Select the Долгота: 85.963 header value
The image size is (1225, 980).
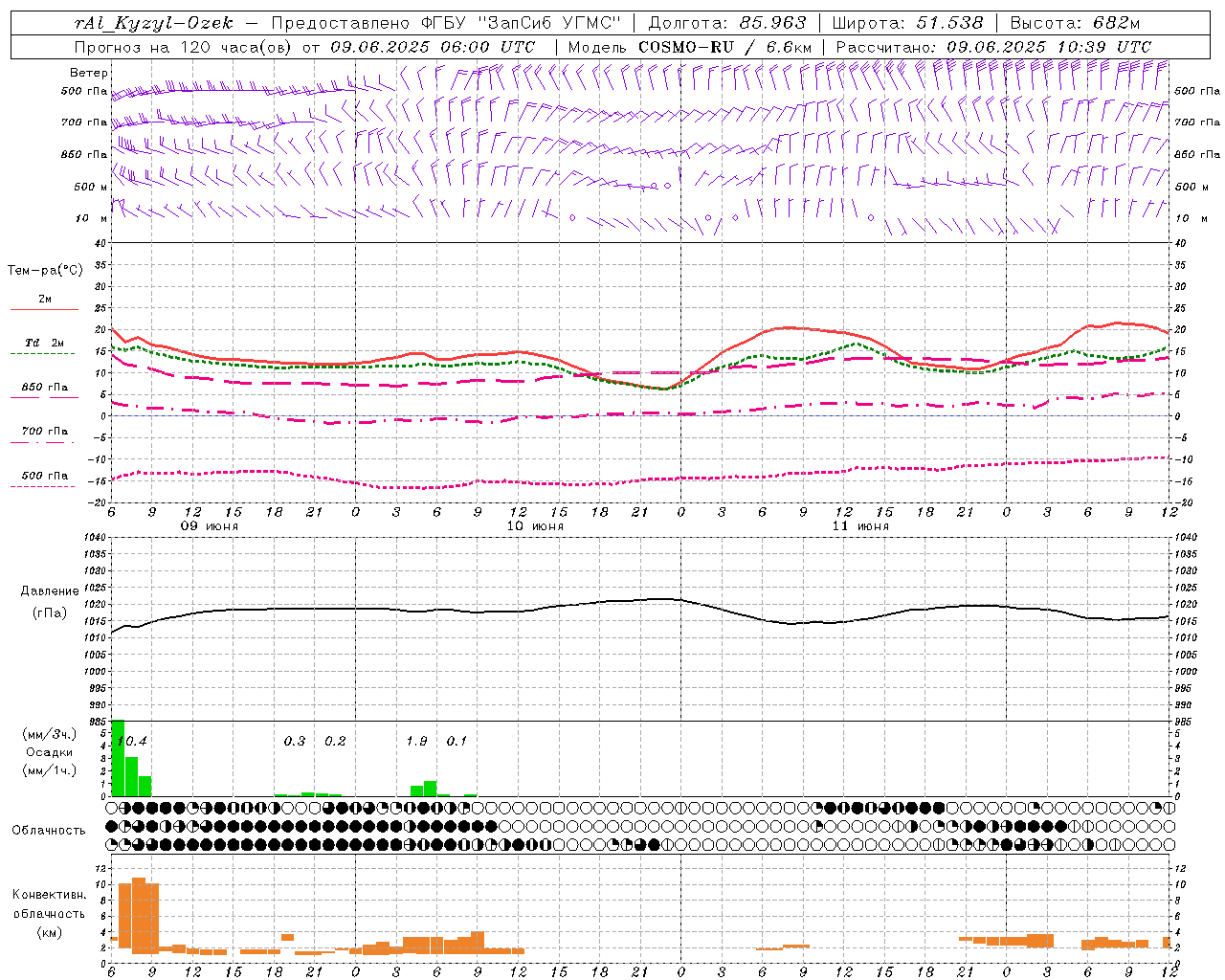click(x=727, y=23)
